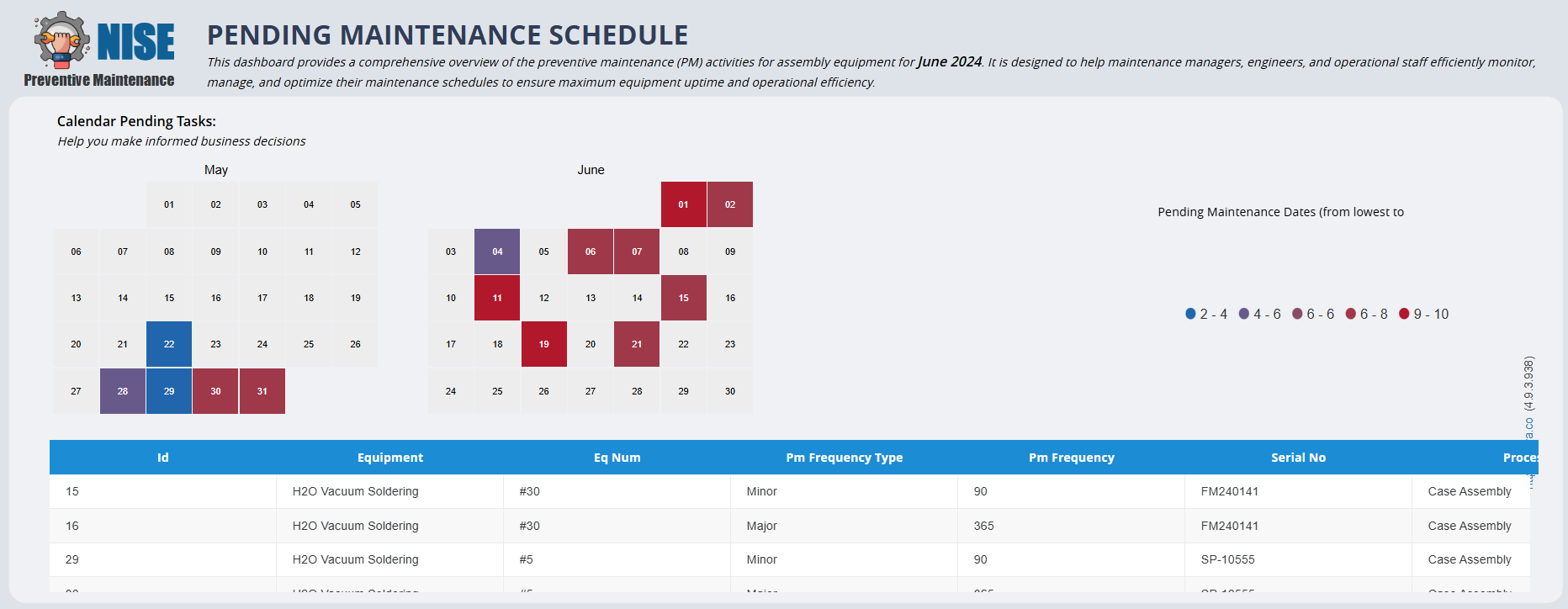Viewport: 1568px width, 609px height.
Task: Sort by Pm Frequency Type header
Action: 845,458
